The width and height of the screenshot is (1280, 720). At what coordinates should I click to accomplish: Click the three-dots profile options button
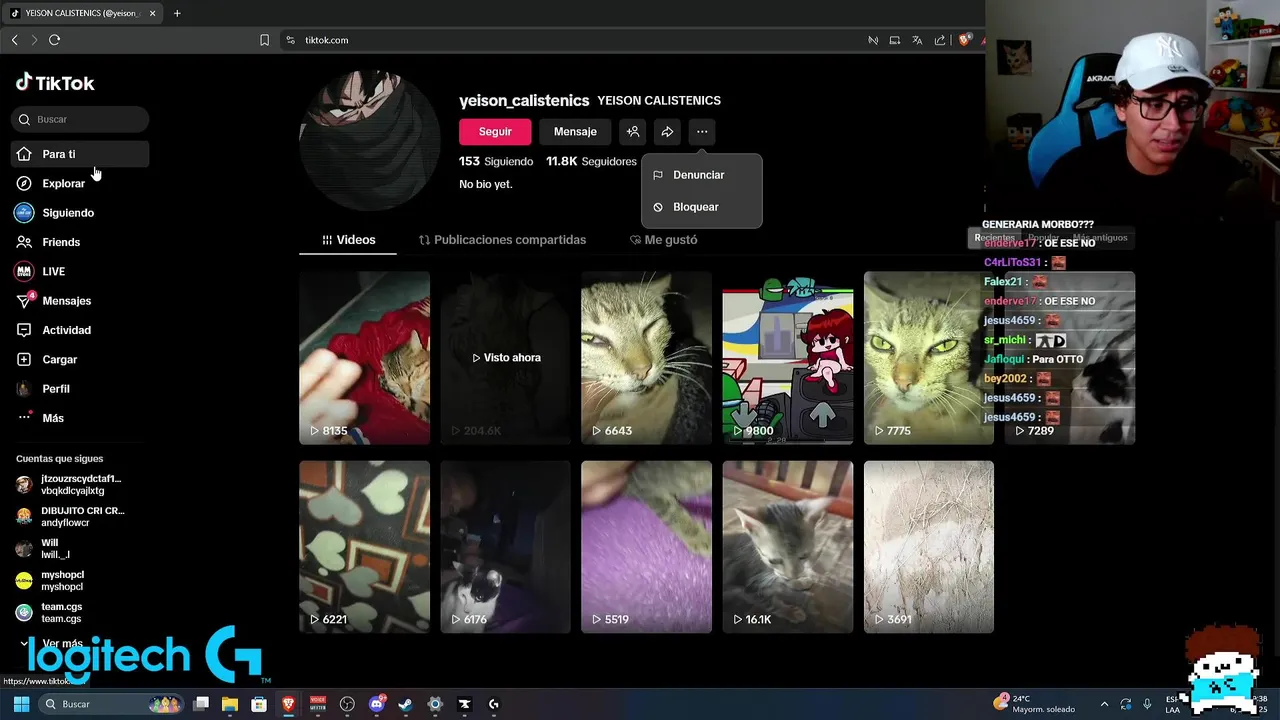click(702, 132)
